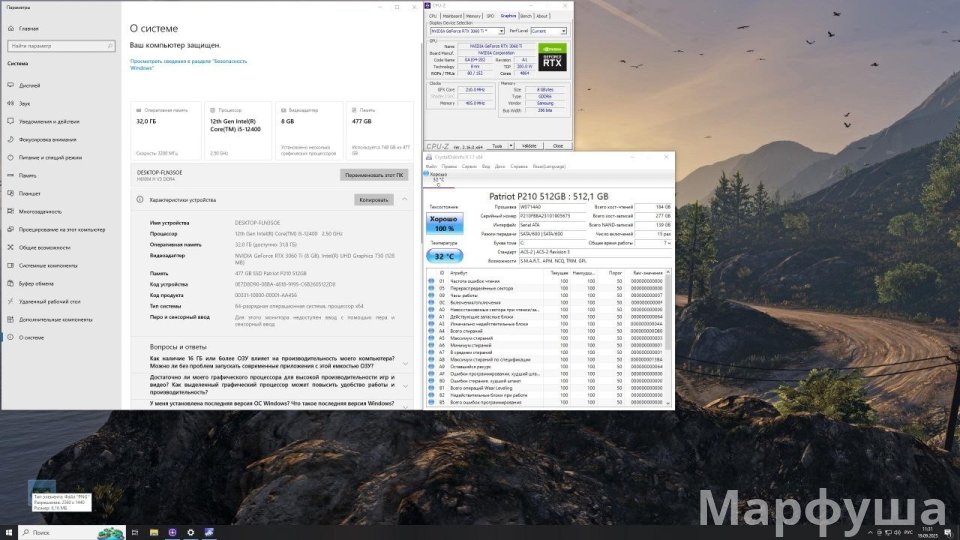
Task: Expand the CPU-Z Tools dropdown arrow
Action: 513,145
